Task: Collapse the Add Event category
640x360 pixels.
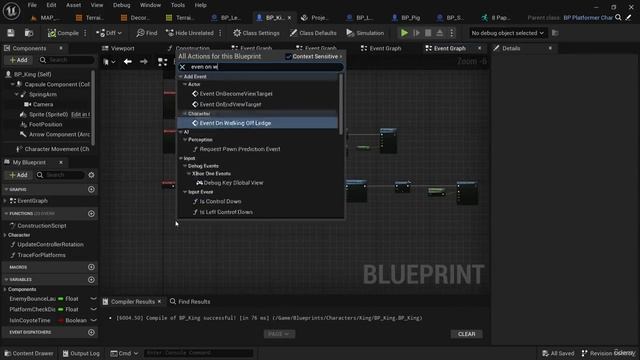Action: tap(181, 77)
